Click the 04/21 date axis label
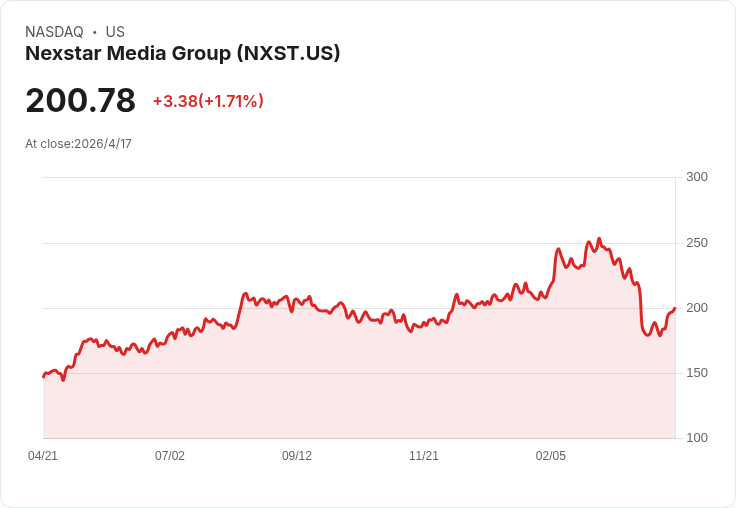The width and height of the screenshot is (736, 508). 43,456
